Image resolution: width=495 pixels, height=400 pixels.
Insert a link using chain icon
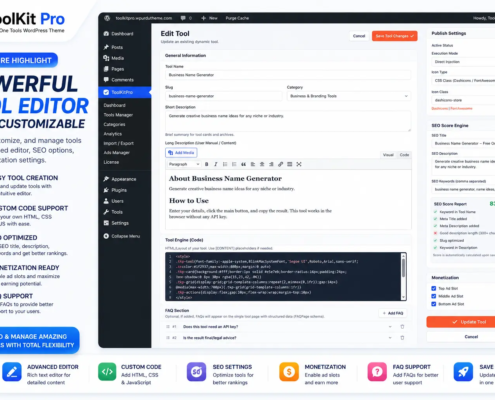point(281,164)
